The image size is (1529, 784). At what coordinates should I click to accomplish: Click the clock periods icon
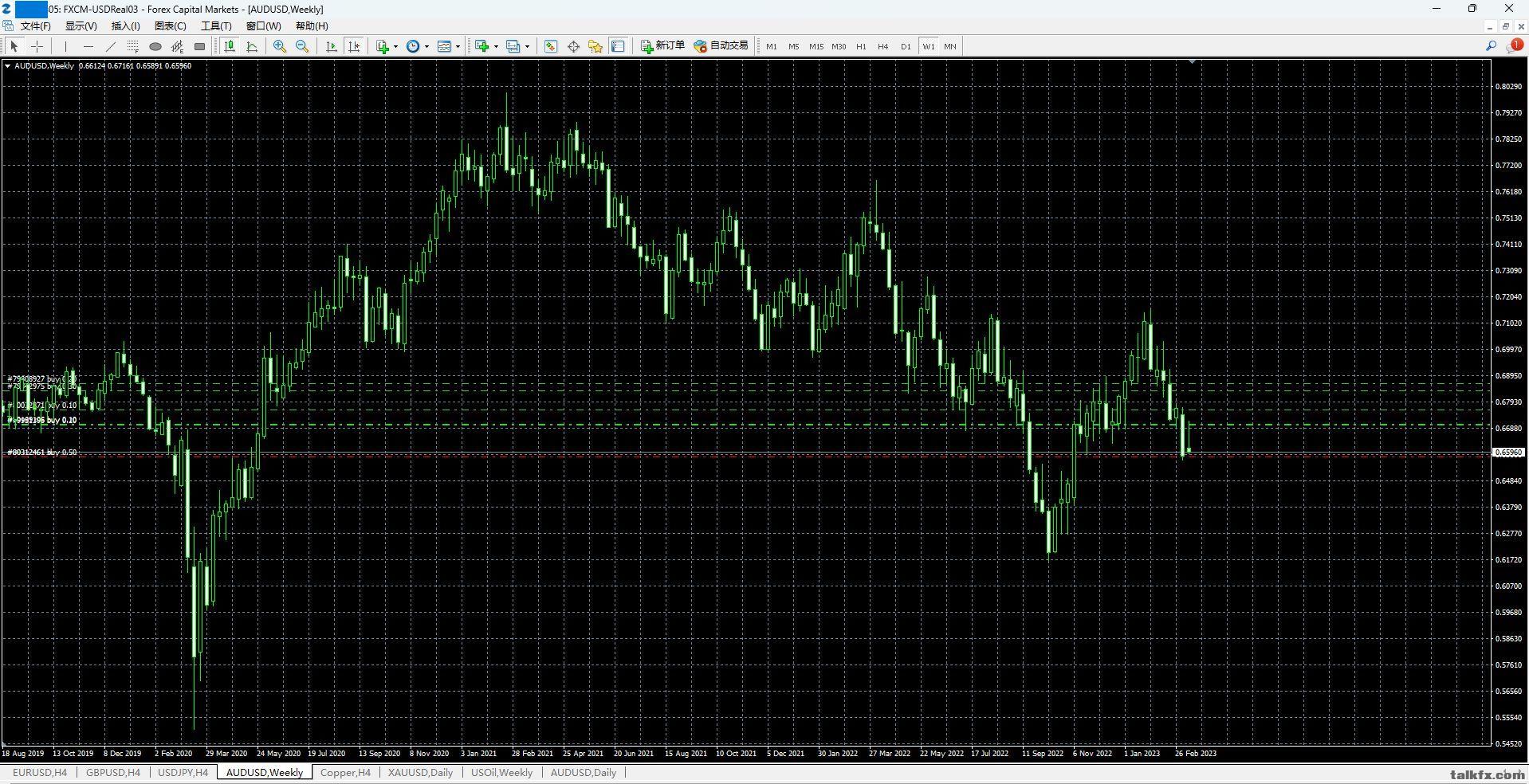413,46
